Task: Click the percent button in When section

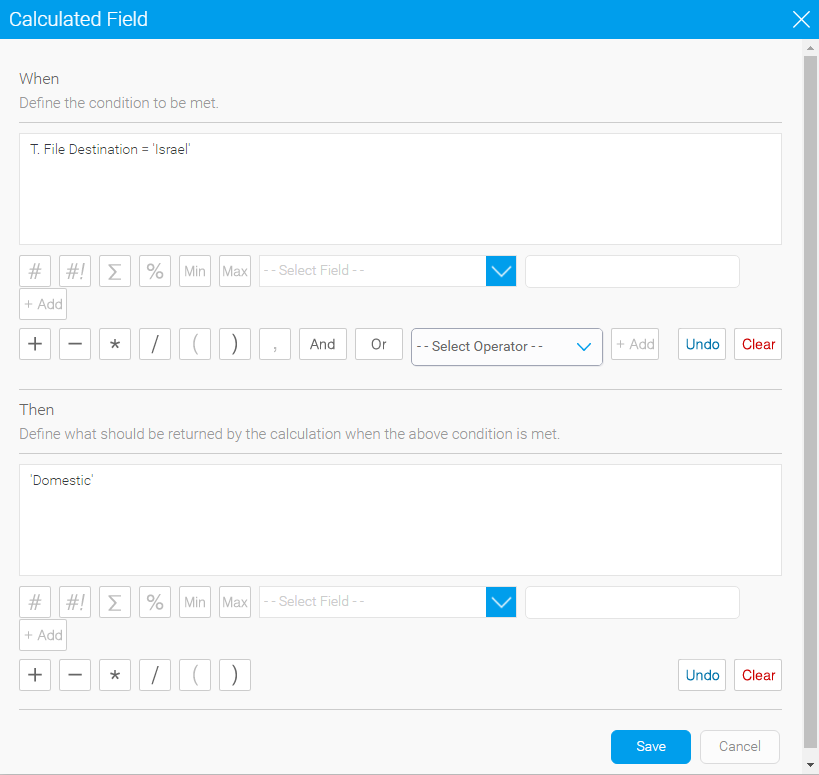Action: (x=155, y=271)
